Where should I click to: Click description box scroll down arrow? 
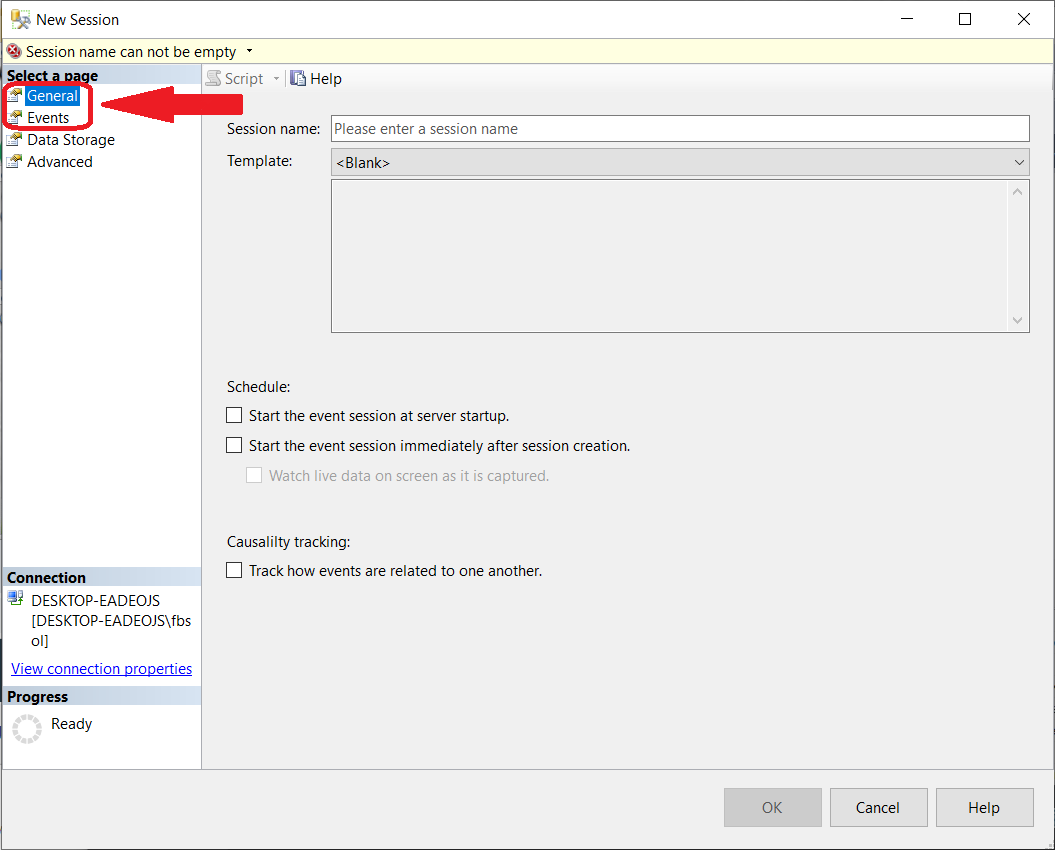tap(1017, 320)
